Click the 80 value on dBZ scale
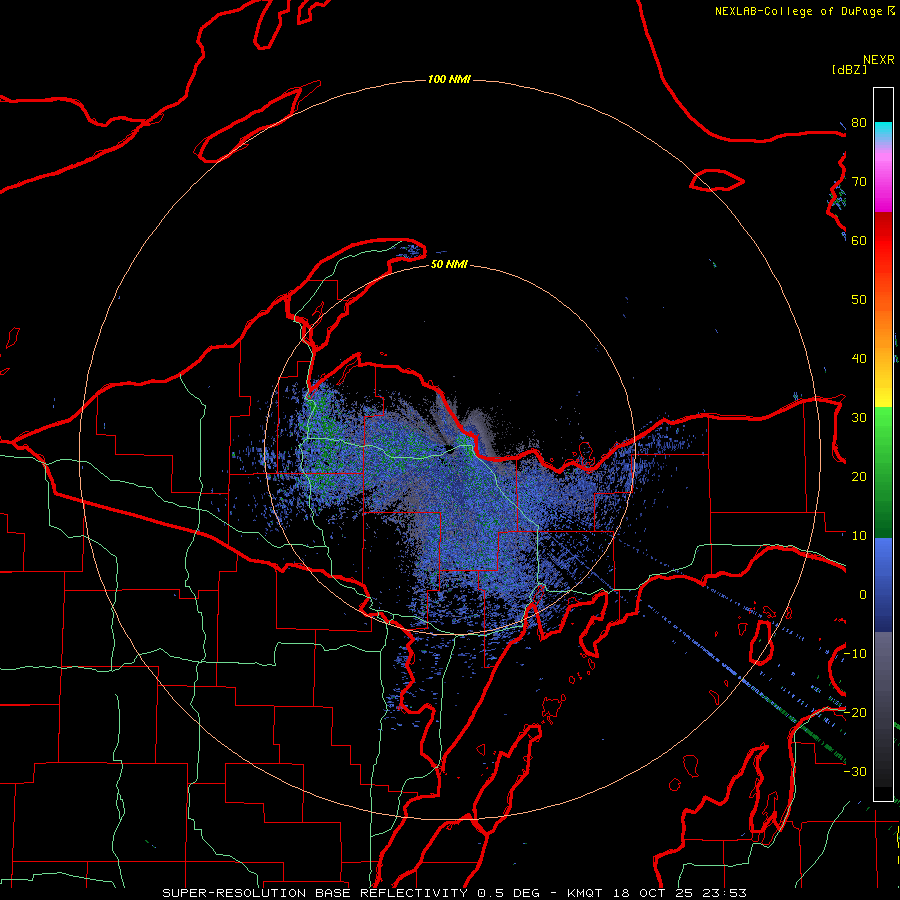900x900 pixels. click(x=859, y=123)
